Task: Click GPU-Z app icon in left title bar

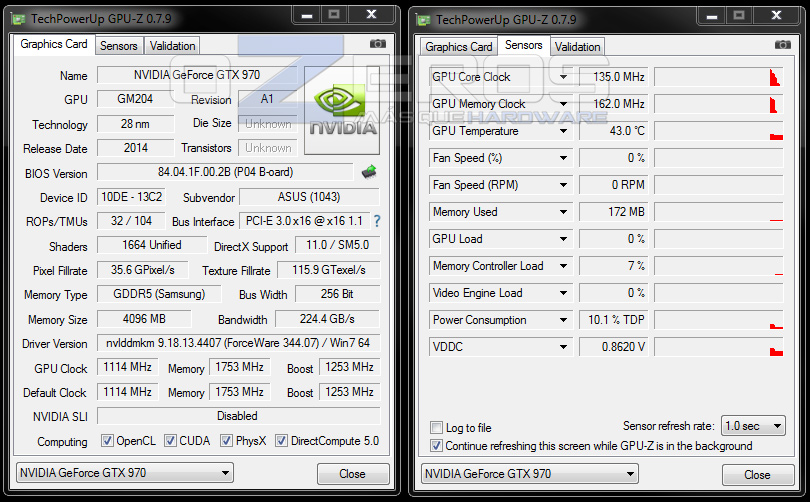Action: [x=19, y=19]
